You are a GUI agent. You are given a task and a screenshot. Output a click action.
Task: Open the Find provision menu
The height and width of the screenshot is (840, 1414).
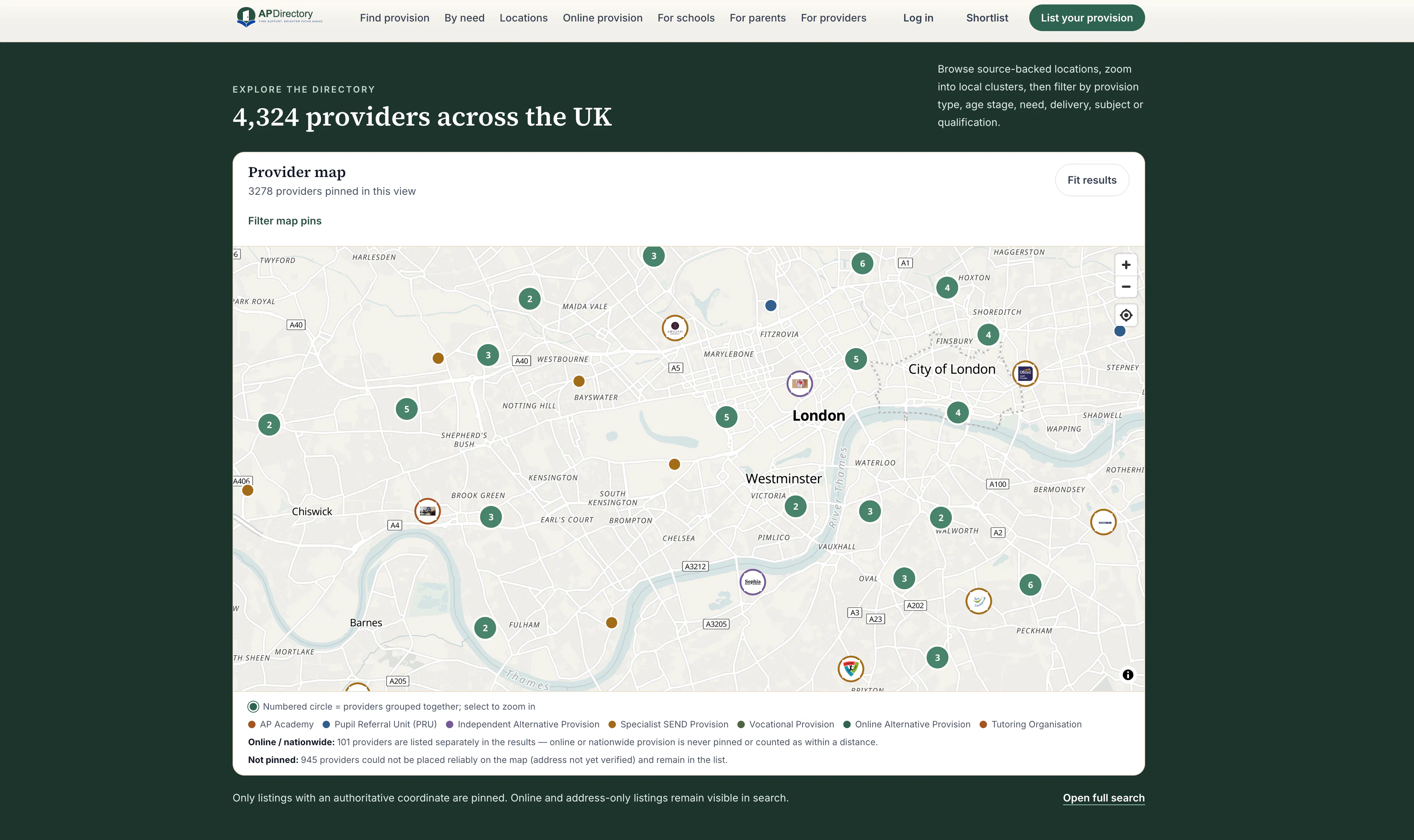coord(394,17)
